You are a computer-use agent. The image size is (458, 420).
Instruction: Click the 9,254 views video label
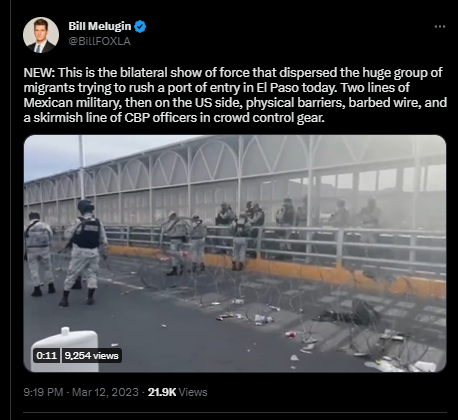pyautogui.click(x=92, y=356)
